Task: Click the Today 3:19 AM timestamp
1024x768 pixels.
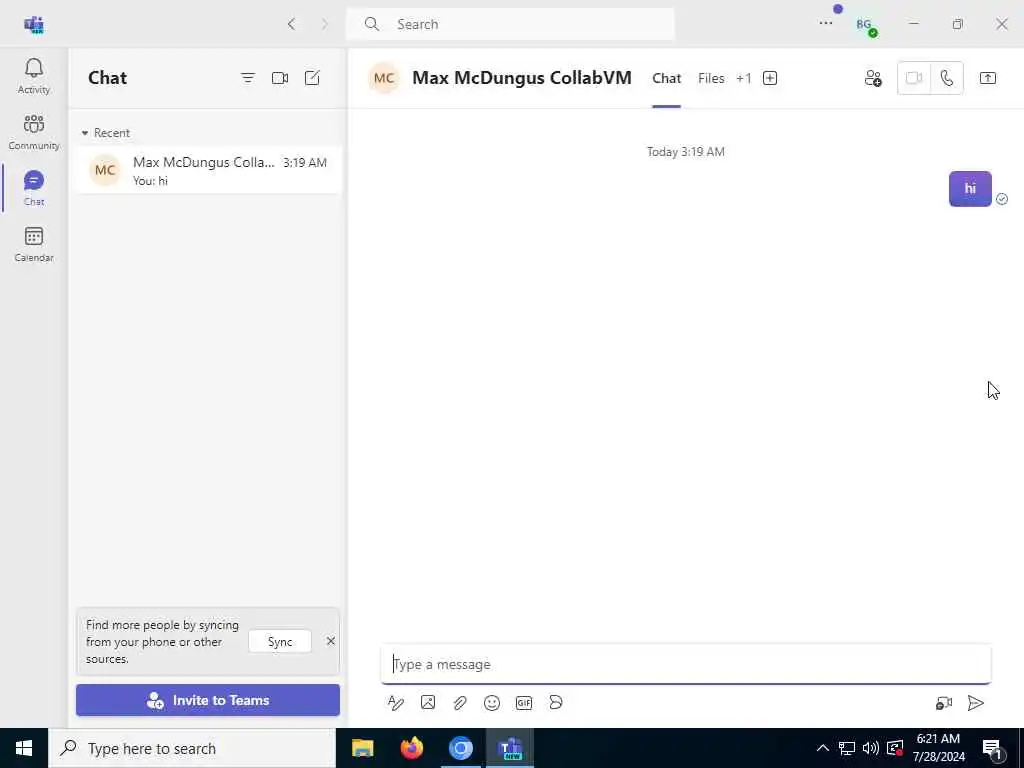Action: point(686,152)
